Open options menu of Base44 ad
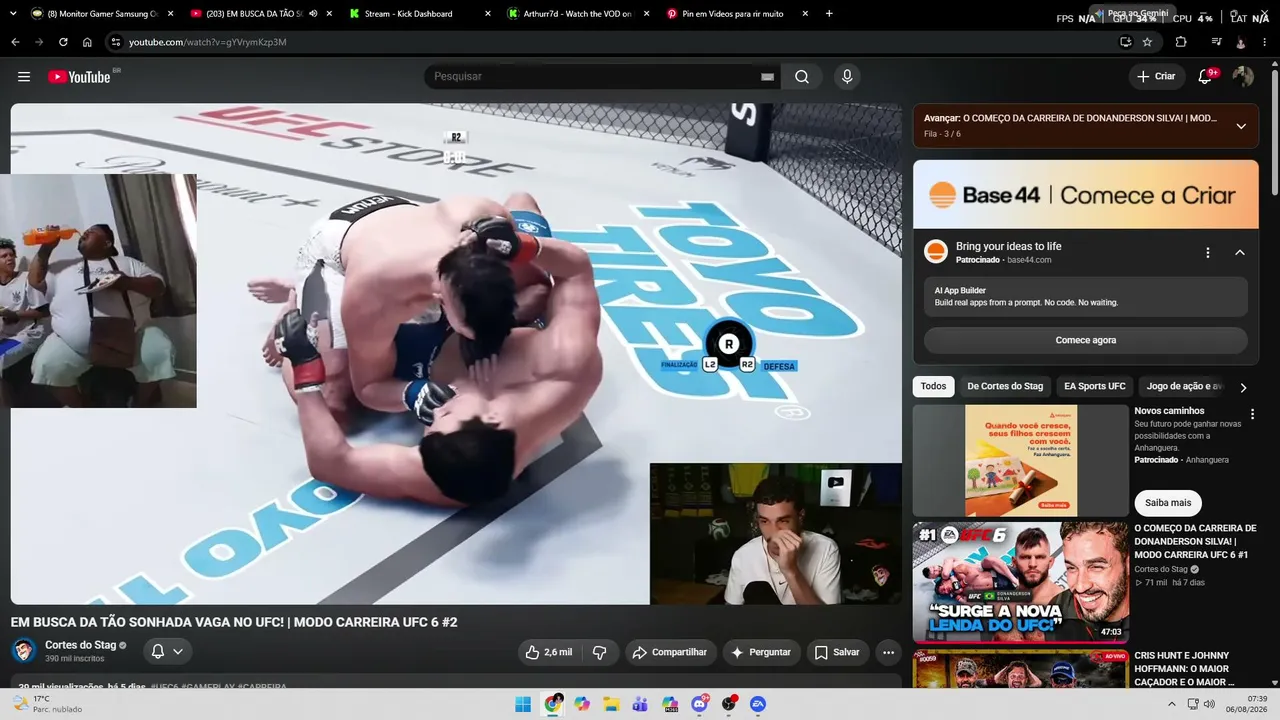The image size is (1280, 720). pos(1208,253)
